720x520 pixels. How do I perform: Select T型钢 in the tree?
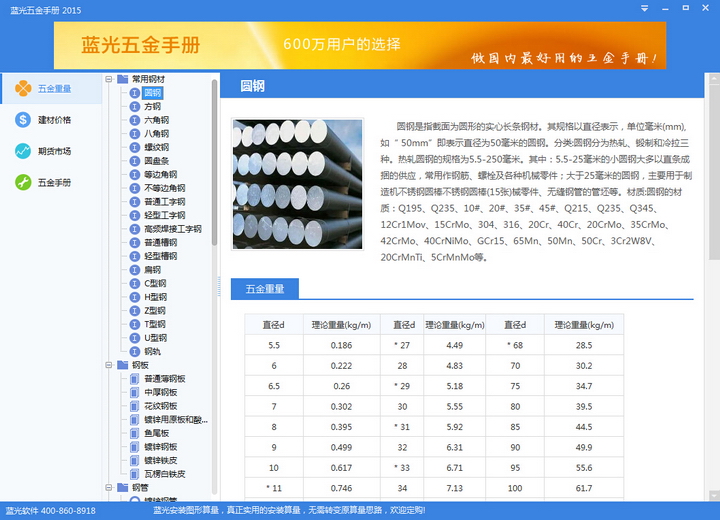tap(155, 324)
